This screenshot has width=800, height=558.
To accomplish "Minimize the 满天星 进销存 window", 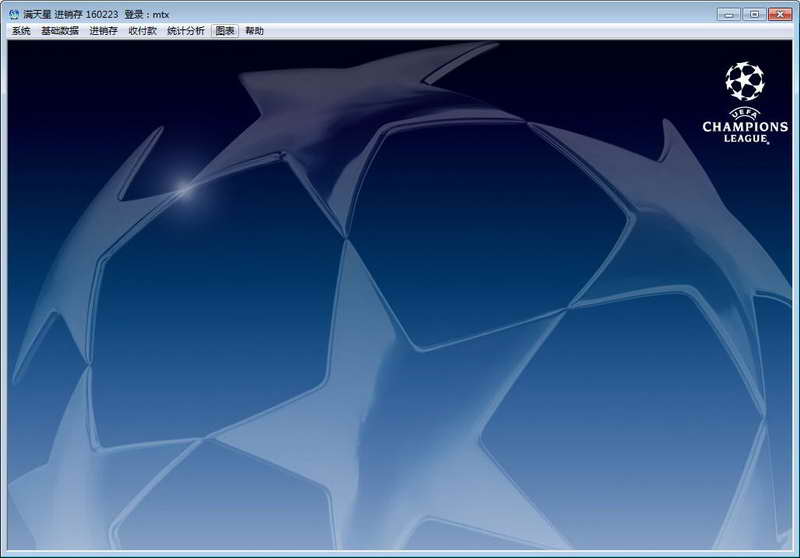I will (x=729, y=14).
